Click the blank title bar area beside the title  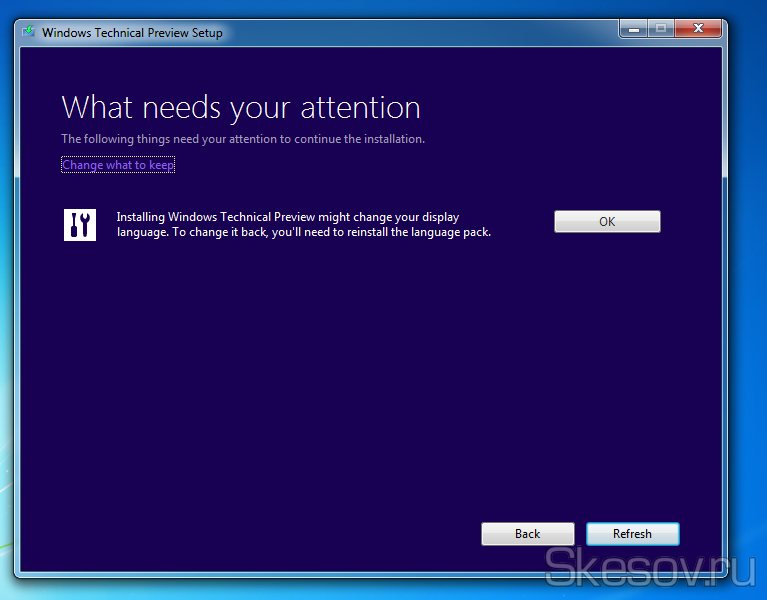420,32
